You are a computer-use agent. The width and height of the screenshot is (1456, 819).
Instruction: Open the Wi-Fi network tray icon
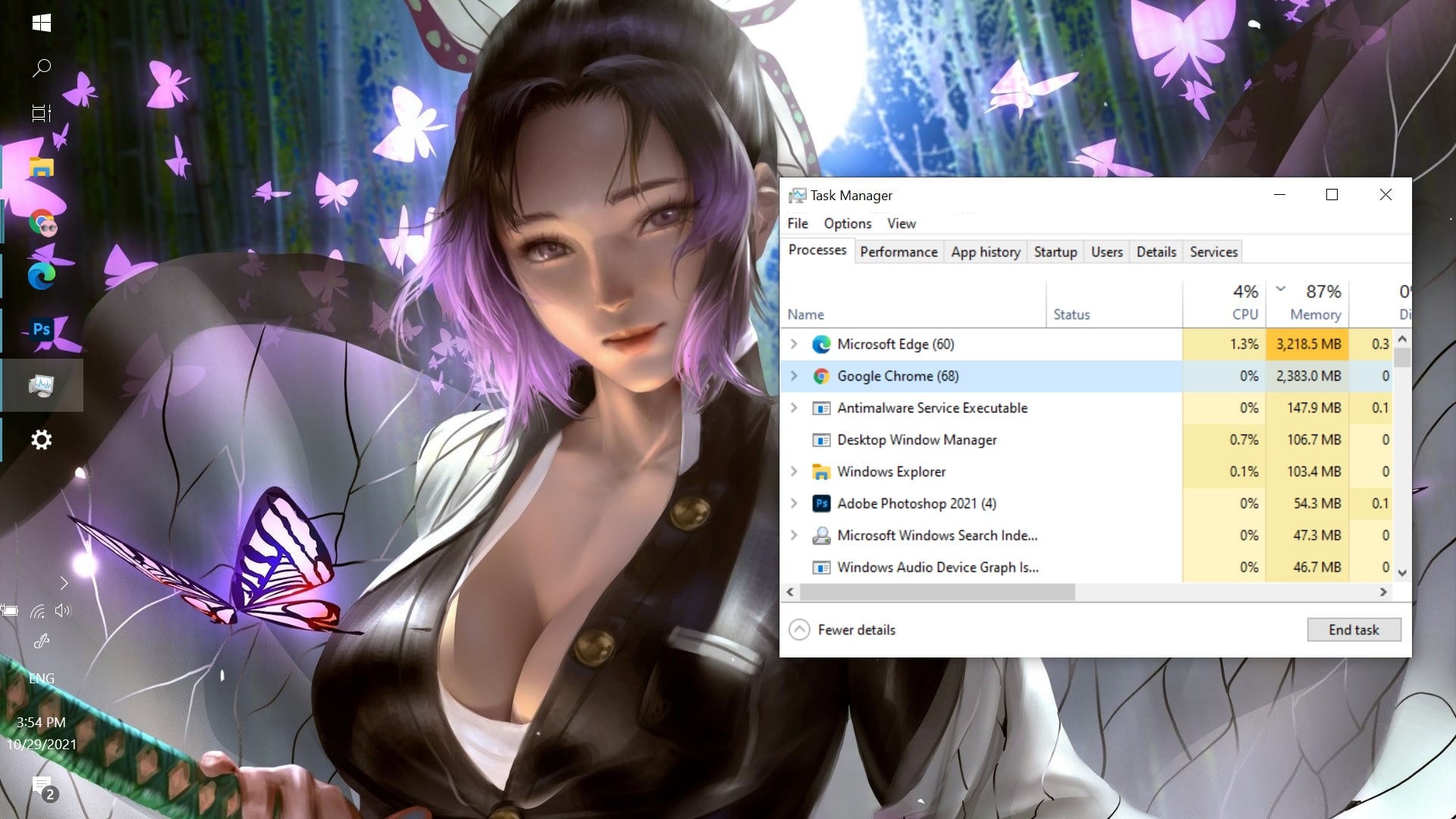pyautogui.click(x=38, y=610)
